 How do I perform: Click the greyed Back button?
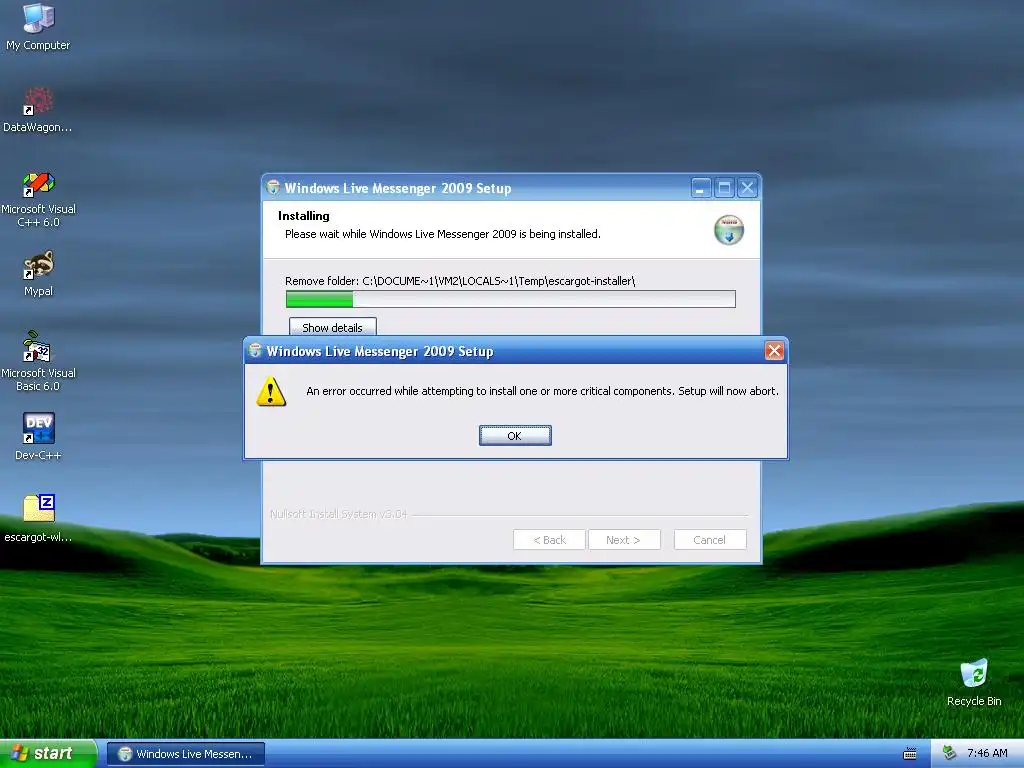[x=549, y=539]
